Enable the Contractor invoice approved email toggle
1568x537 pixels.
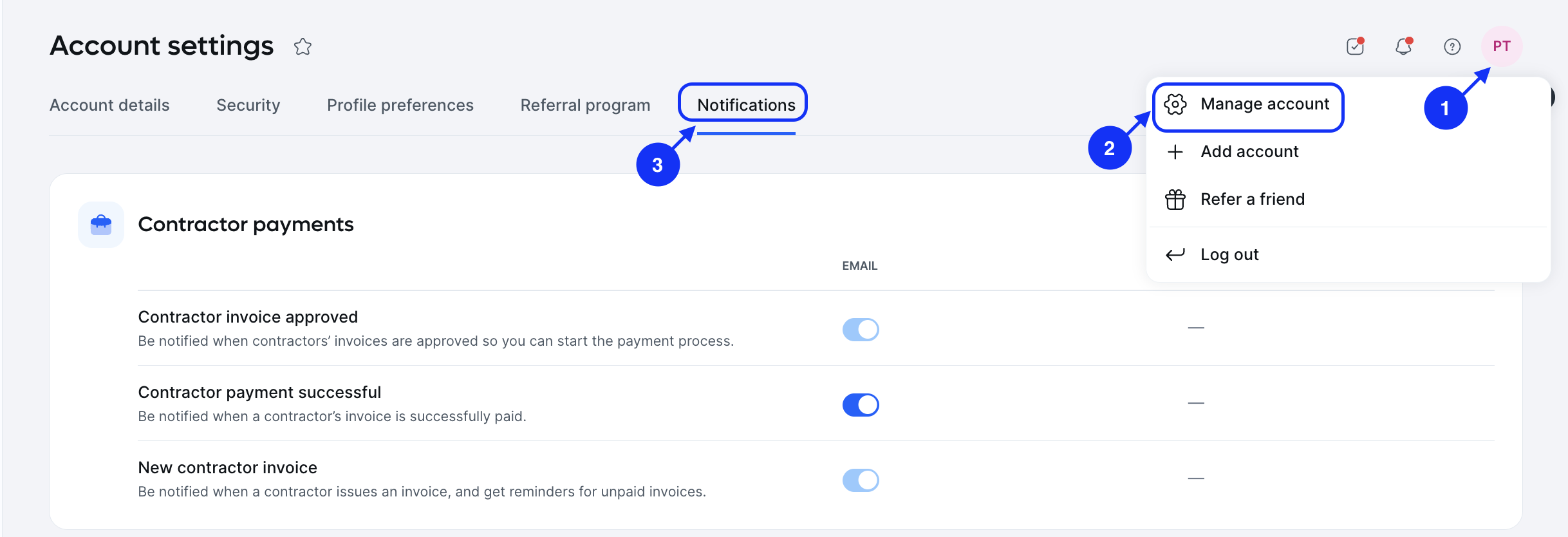(x=861, y=329)
